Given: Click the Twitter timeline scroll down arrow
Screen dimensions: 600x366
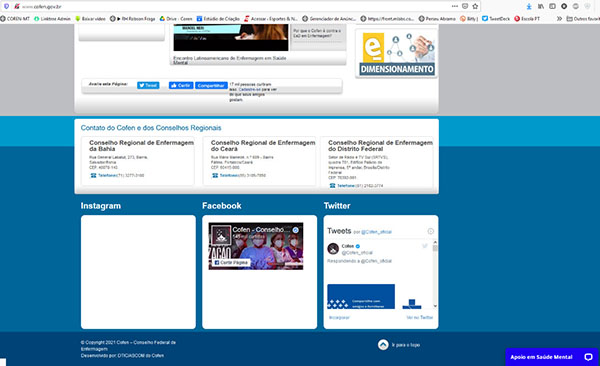Looking at the screenshot, I should click(x=435, y=306).
